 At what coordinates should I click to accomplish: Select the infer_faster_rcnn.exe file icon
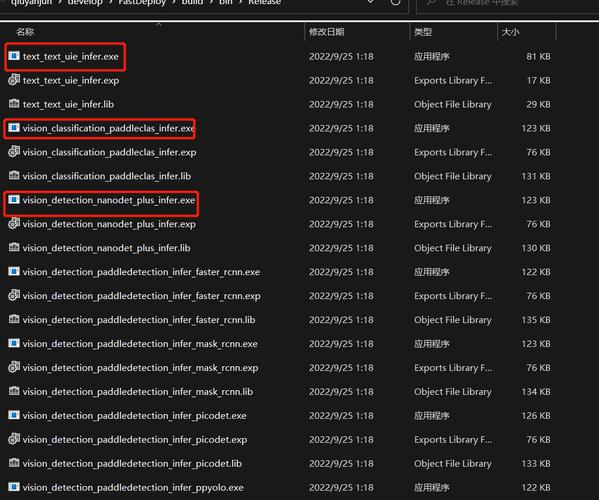tap(14, 272)
